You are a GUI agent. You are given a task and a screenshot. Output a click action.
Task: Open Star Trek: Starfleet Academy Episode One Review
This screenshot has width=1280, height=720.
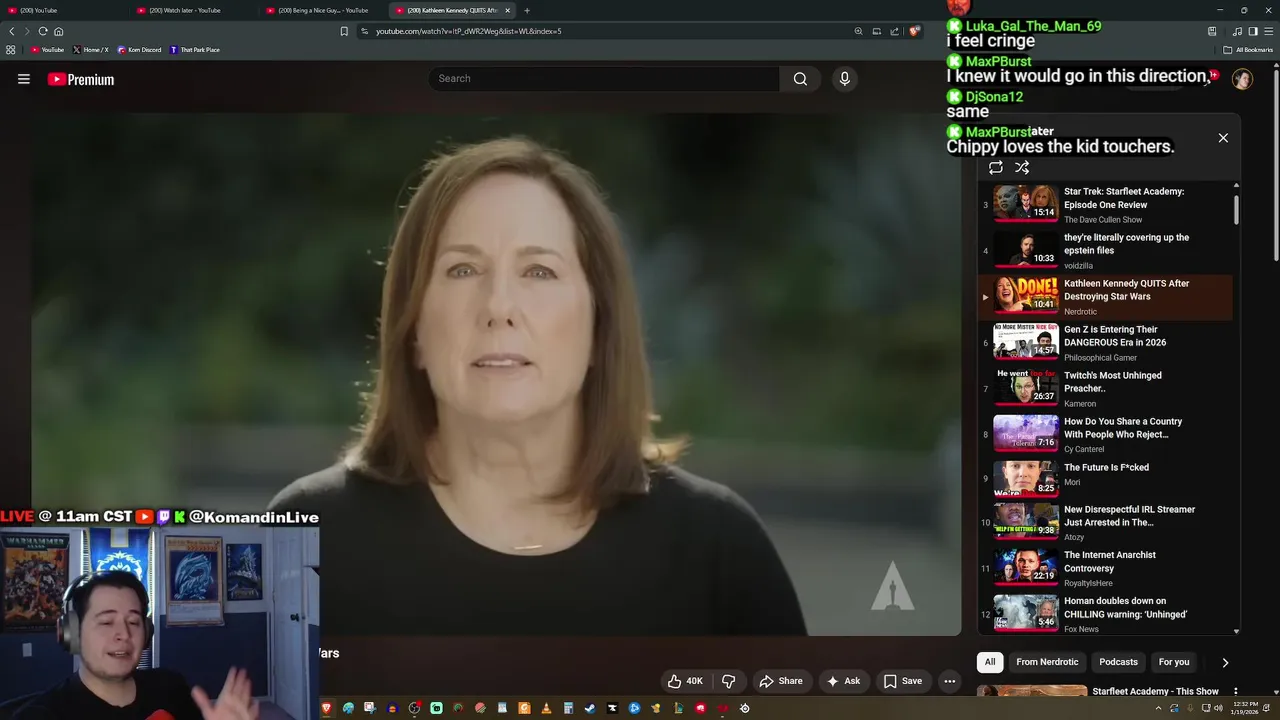[x=1105, y=205]
